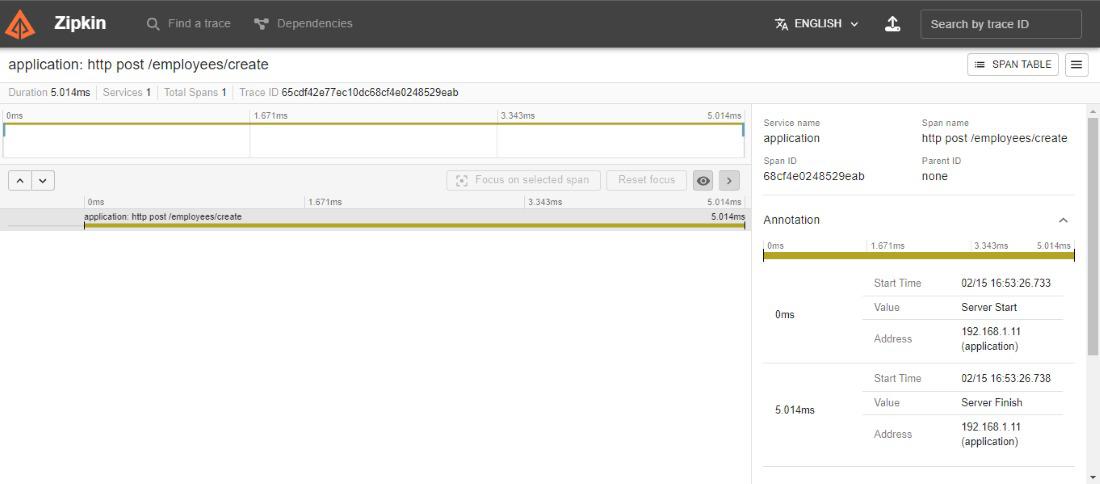The image size is (1100, 484).
Task: Click the start time 02/15 16:53:26.738
Action: click(1006, 378)
